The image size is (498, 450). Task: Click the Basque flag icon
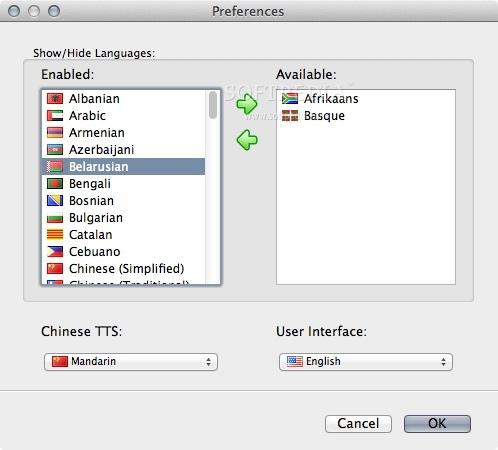(x=290, y=115)
